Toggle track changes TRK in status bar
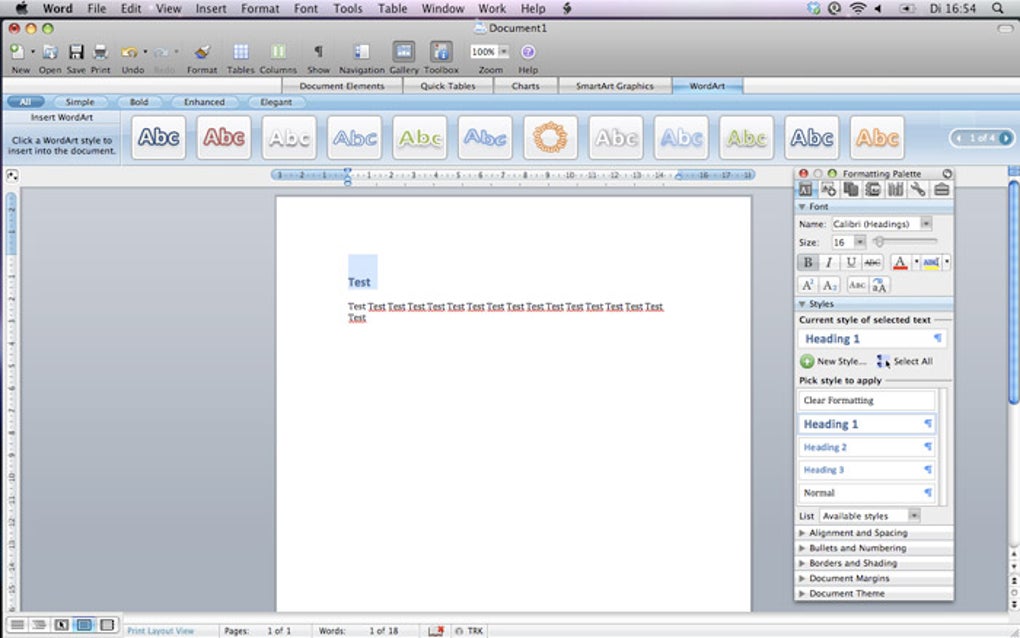1020x638 pixels. tap(470, 631)
